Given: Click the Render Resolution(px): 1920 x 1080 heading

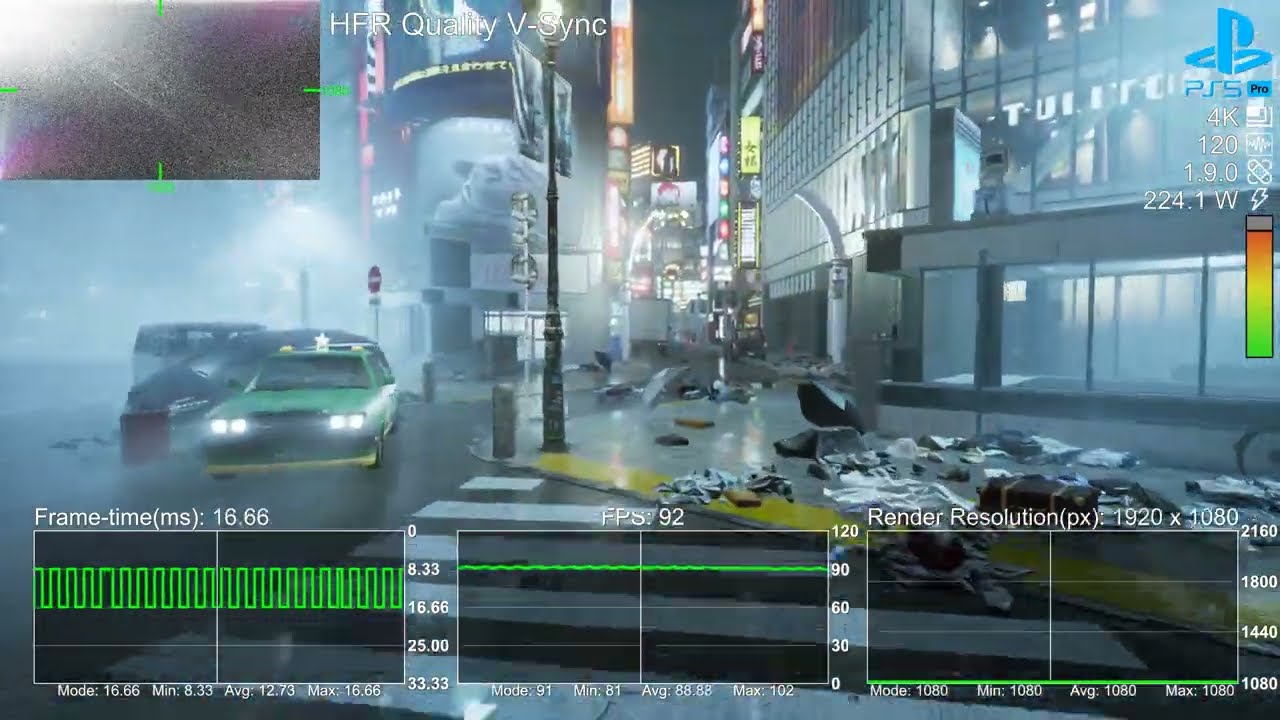Looking at the screenshot, I should point(1053,517).
